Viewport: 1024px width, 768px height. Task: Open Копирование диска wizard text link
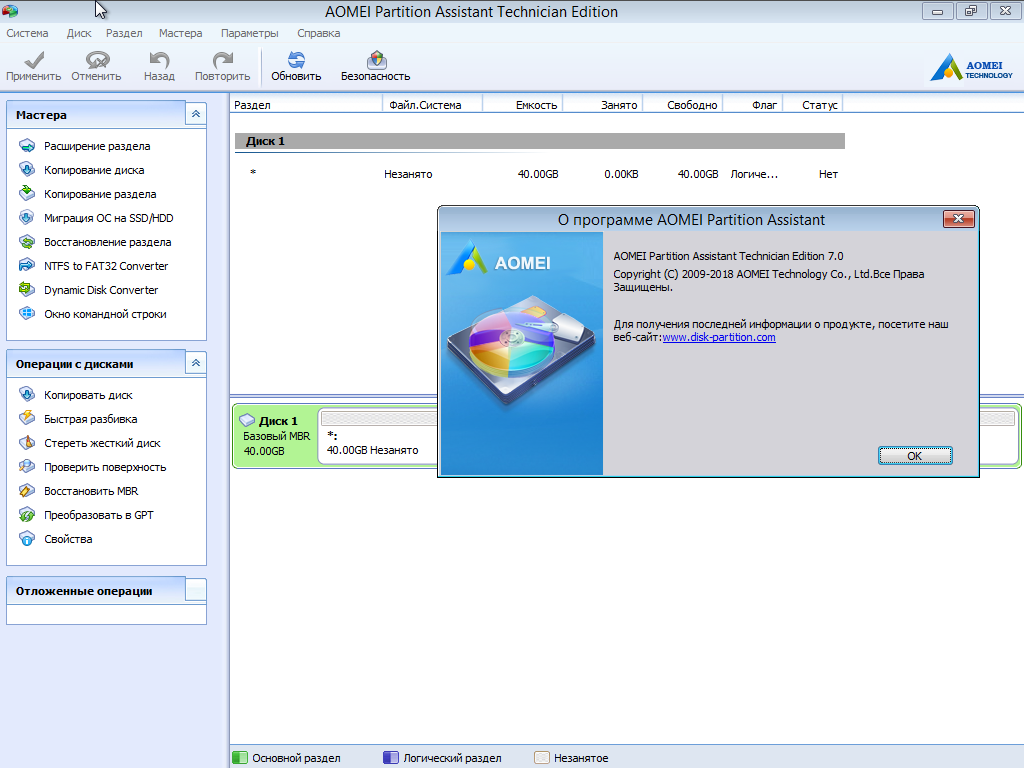[94, 170]
